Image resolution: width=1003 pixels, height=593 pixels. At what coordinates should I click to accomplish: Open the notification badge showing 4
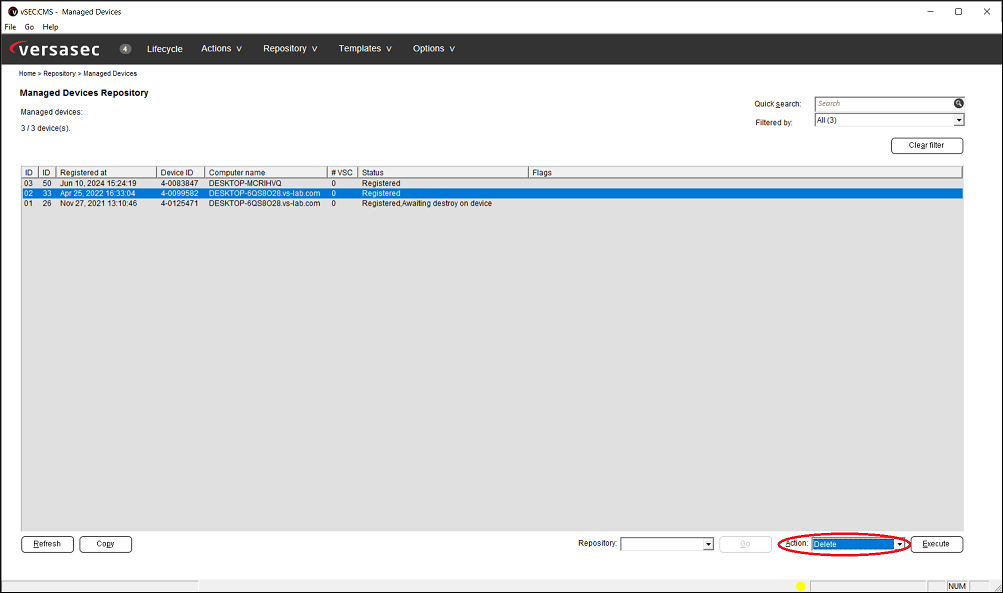pyautogui.click(x=125, y=49)
